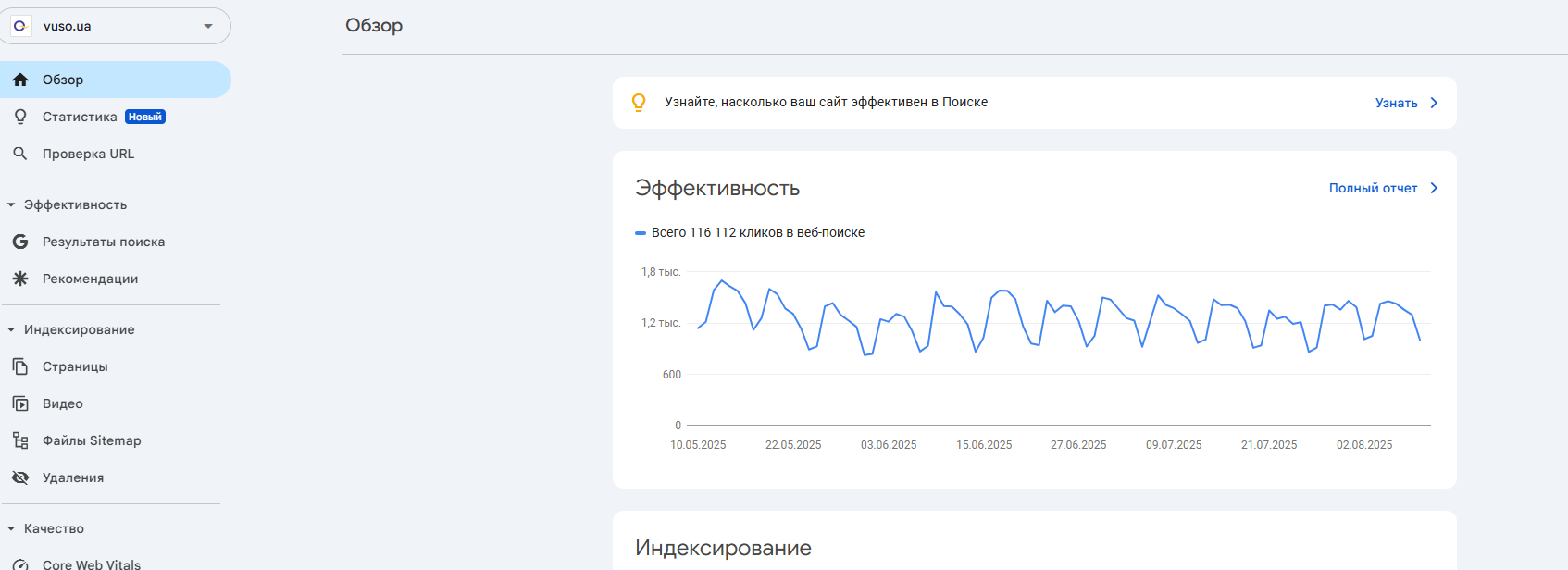Click the 09.07.2025 date label on chart
Image resolution: width=1568 pixels, height=570 pixels.
pos(1174,445)
